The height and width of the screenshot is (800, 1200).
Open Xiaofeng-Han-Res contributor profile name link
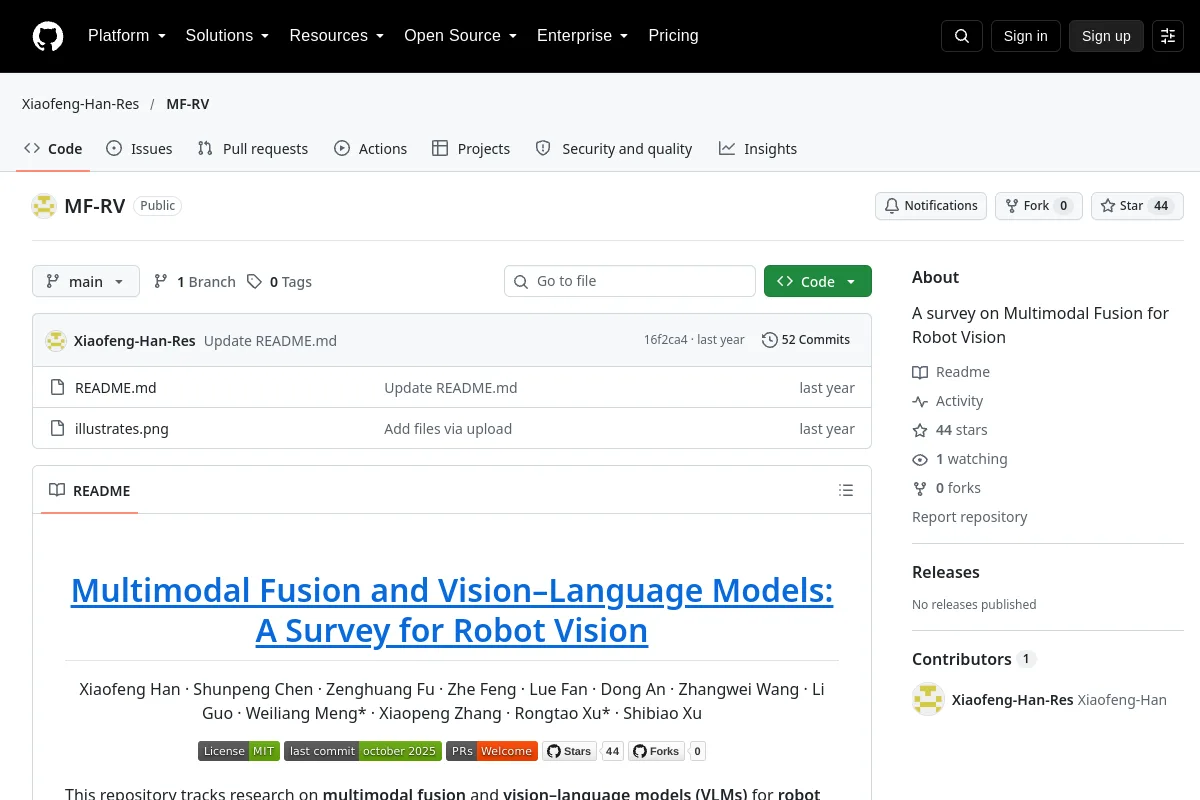(1013, 700)
